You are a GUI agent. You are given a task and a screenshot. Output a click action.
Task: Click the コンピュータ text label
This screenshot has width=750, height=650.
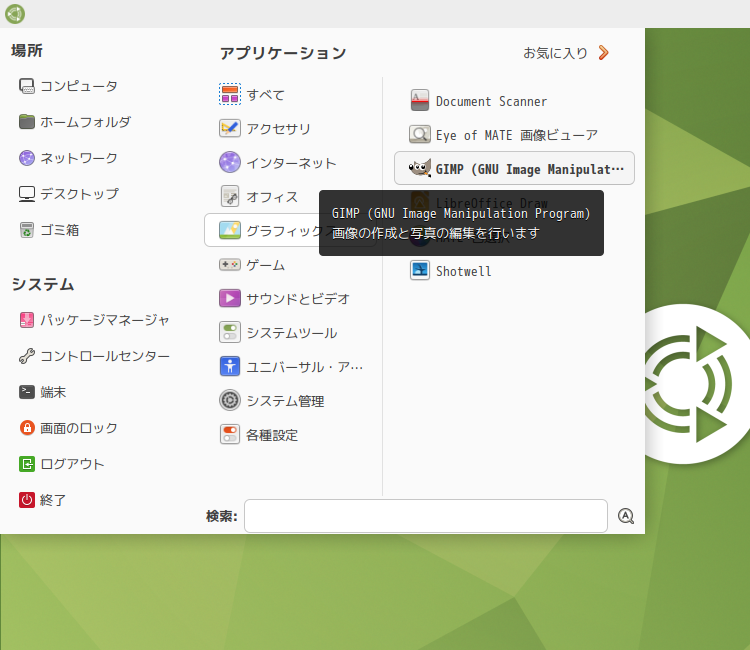coord(78,86)
